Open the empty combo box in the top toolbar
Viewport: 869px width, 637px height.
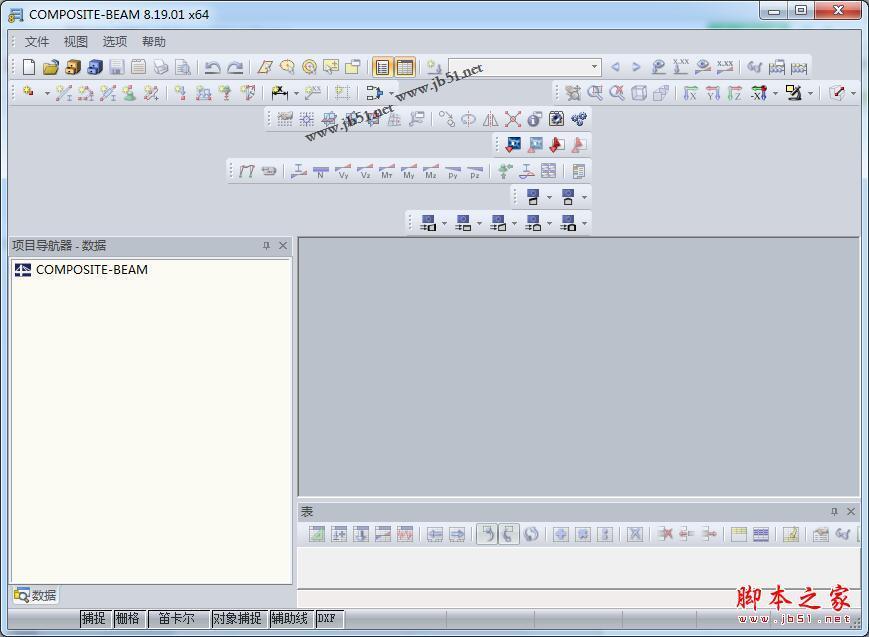pyautogui.click(x=525, y=67)
